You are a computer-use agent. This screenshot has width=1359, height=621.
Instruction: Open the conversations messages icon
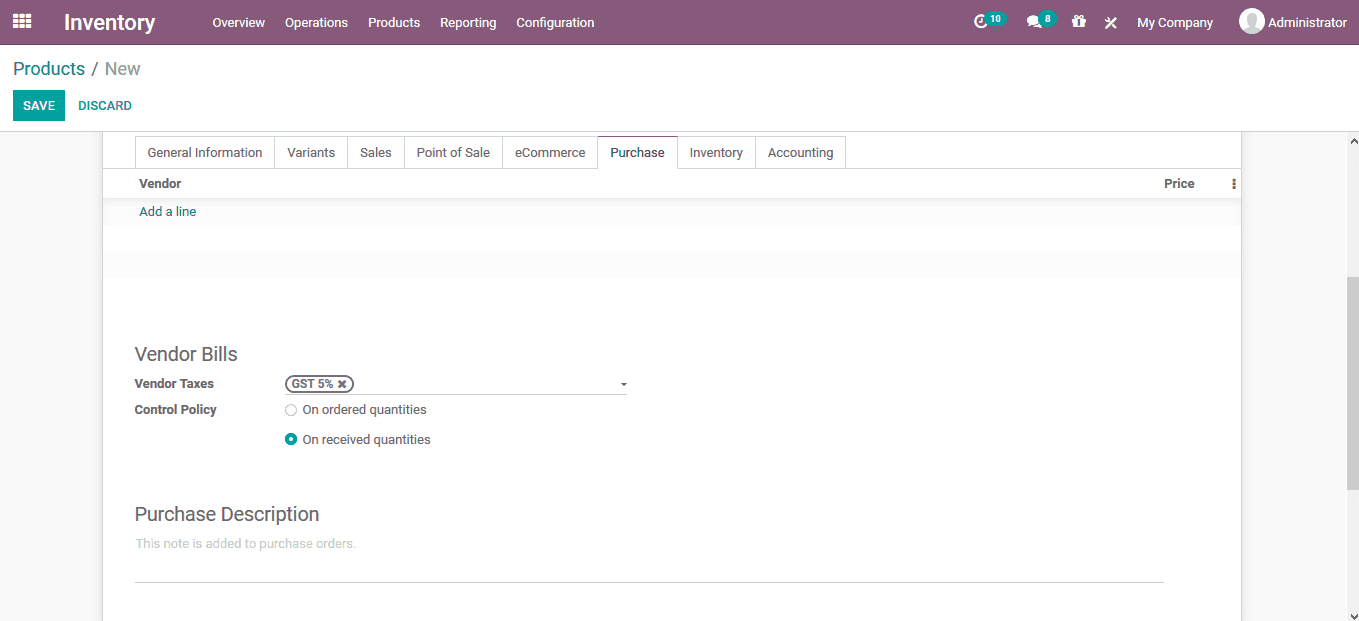point(1033,21)
